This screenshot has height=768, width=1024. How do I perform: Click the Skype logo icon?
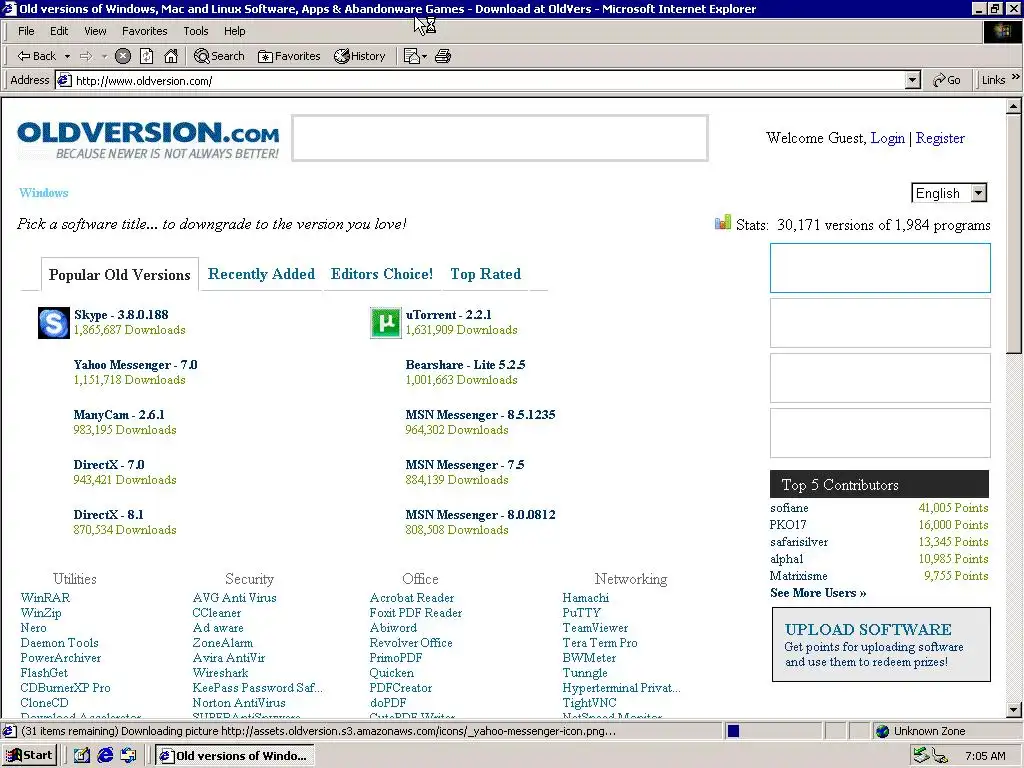[x=54, y=323]
